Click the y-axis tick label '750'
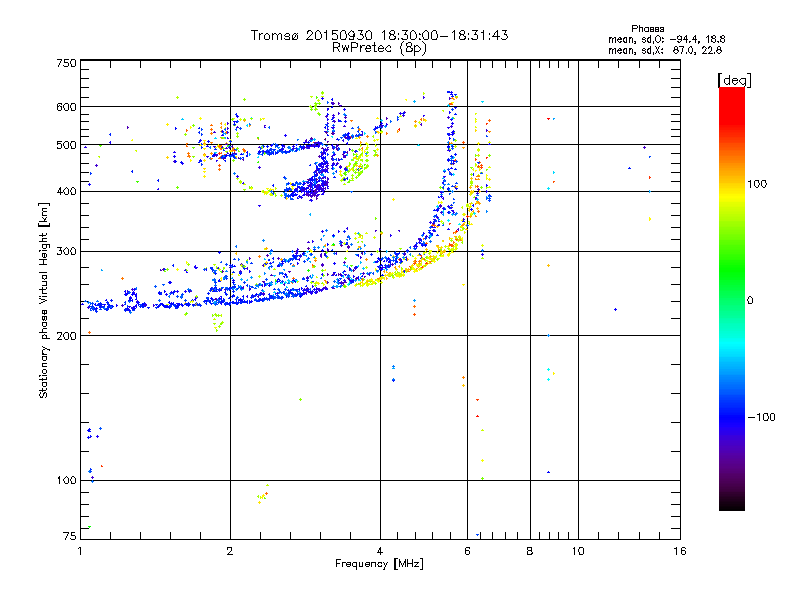The width and height of the screenshot is (800, 600). 66,63
